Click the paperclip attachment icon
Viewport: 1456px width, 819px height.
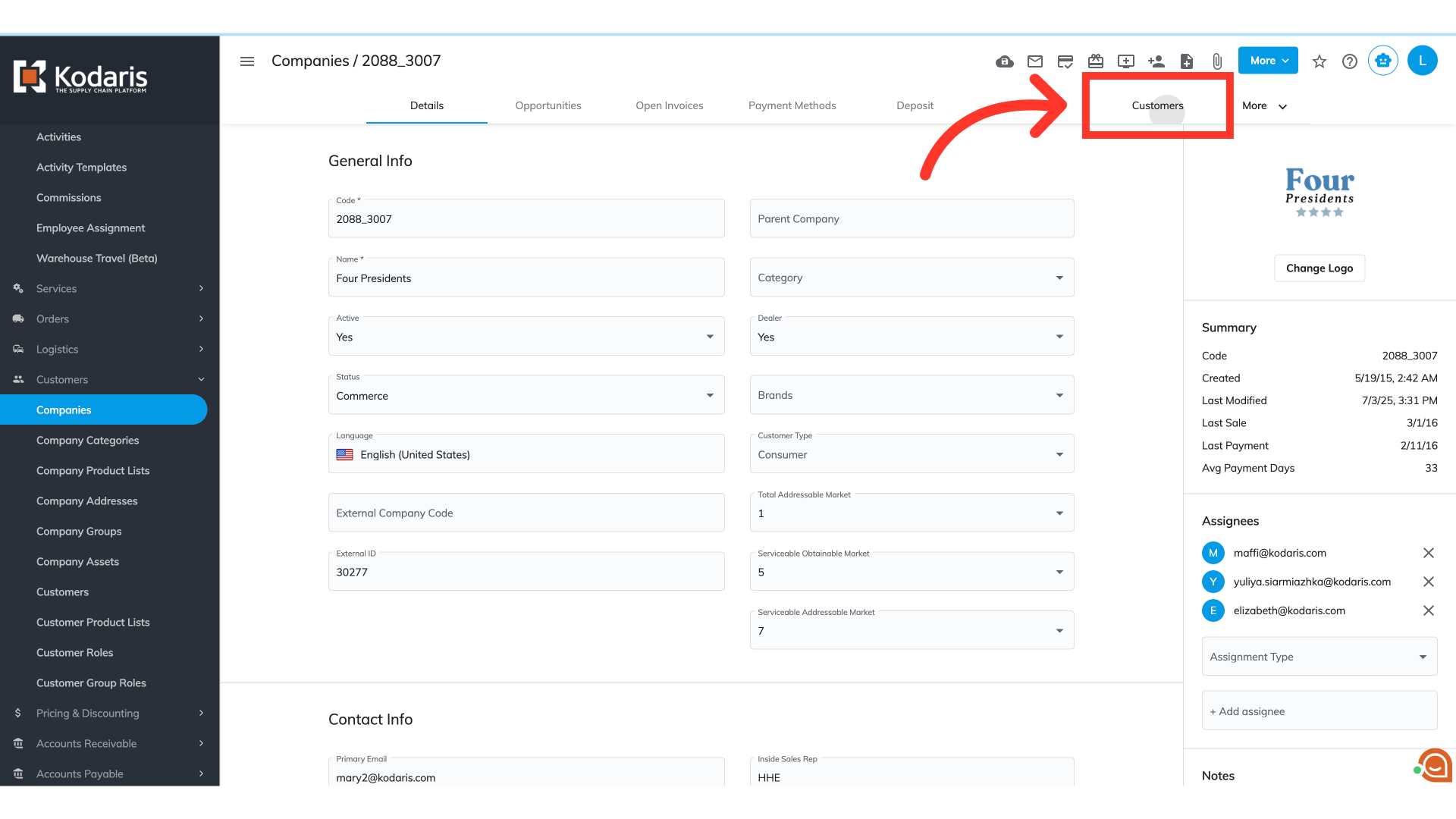coord(1217,61)
